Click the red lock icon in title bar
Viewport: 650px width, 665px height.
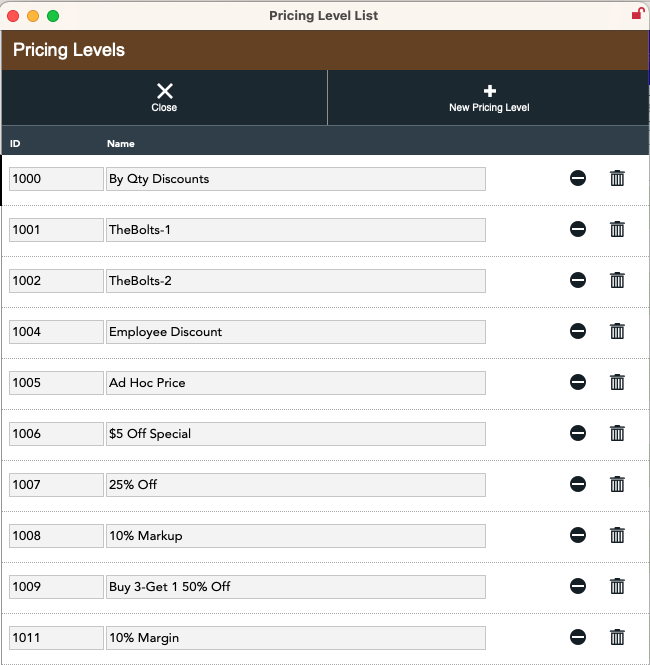(x=637, y=14)
